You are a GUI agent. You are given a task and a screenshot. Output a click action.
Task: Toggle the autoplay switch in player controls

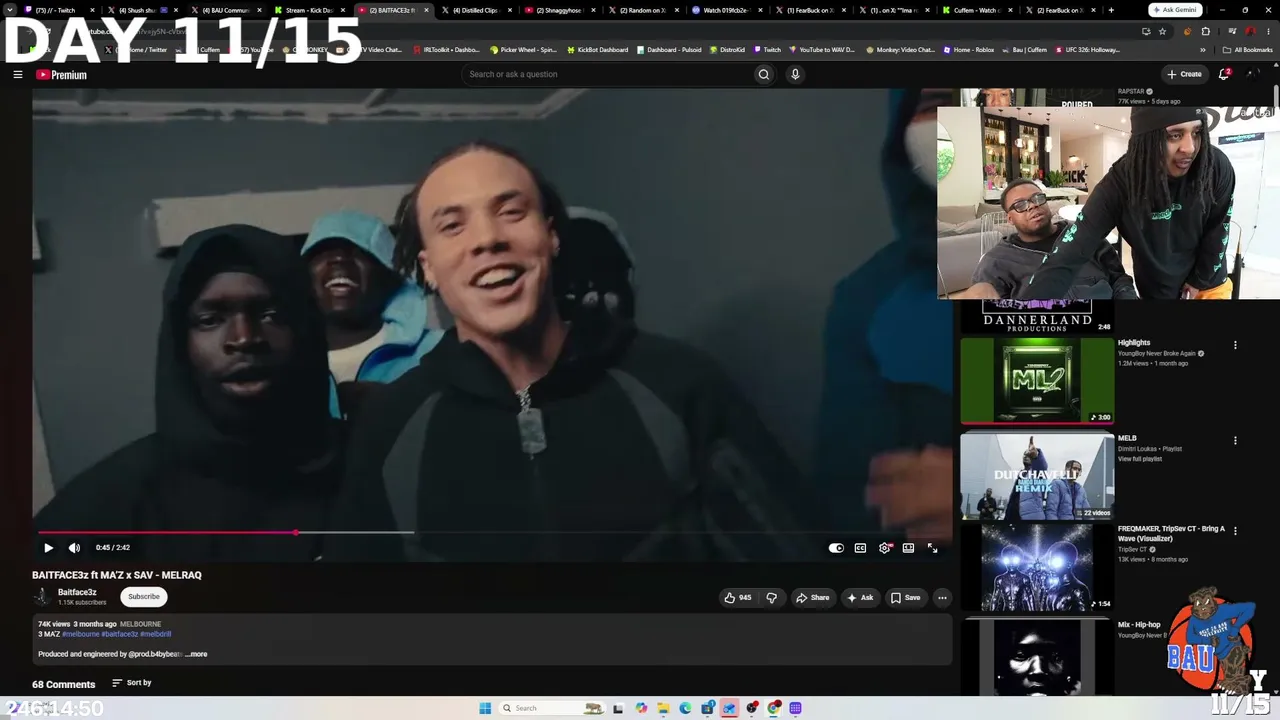836,548
